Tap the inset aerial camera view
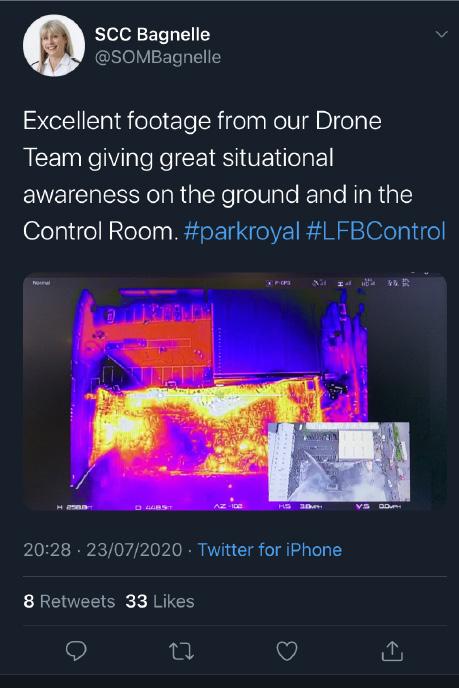Screen dimensions: 459x688 [339, 462]
